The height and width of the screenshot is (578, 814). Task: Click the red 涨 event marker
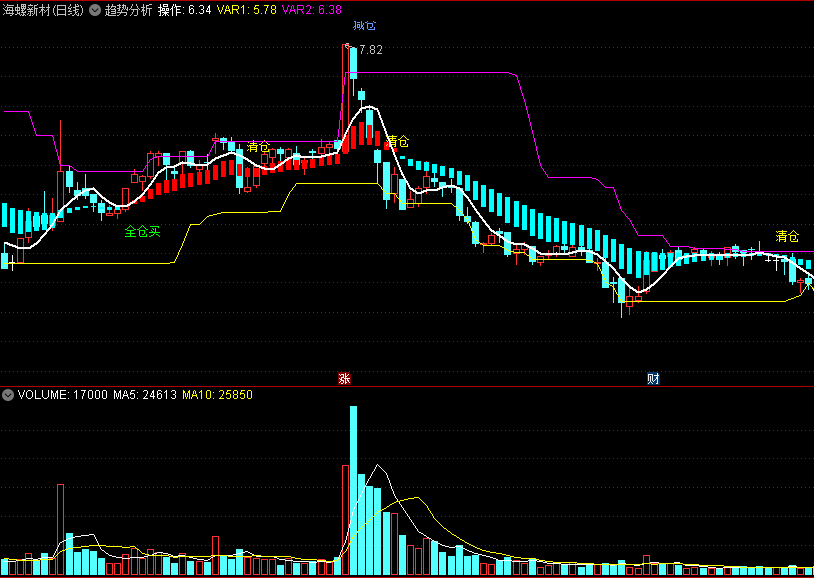point(345,378)
